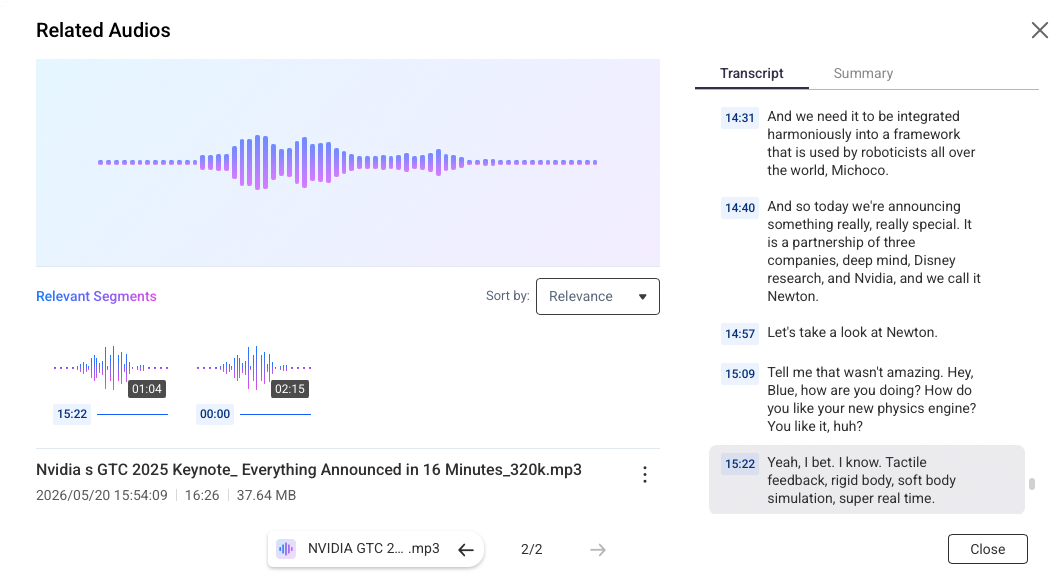The image size is (1062, 581).
Task: Select transcript line "Let's take a look at Newton."
Action: coord(852,332)
